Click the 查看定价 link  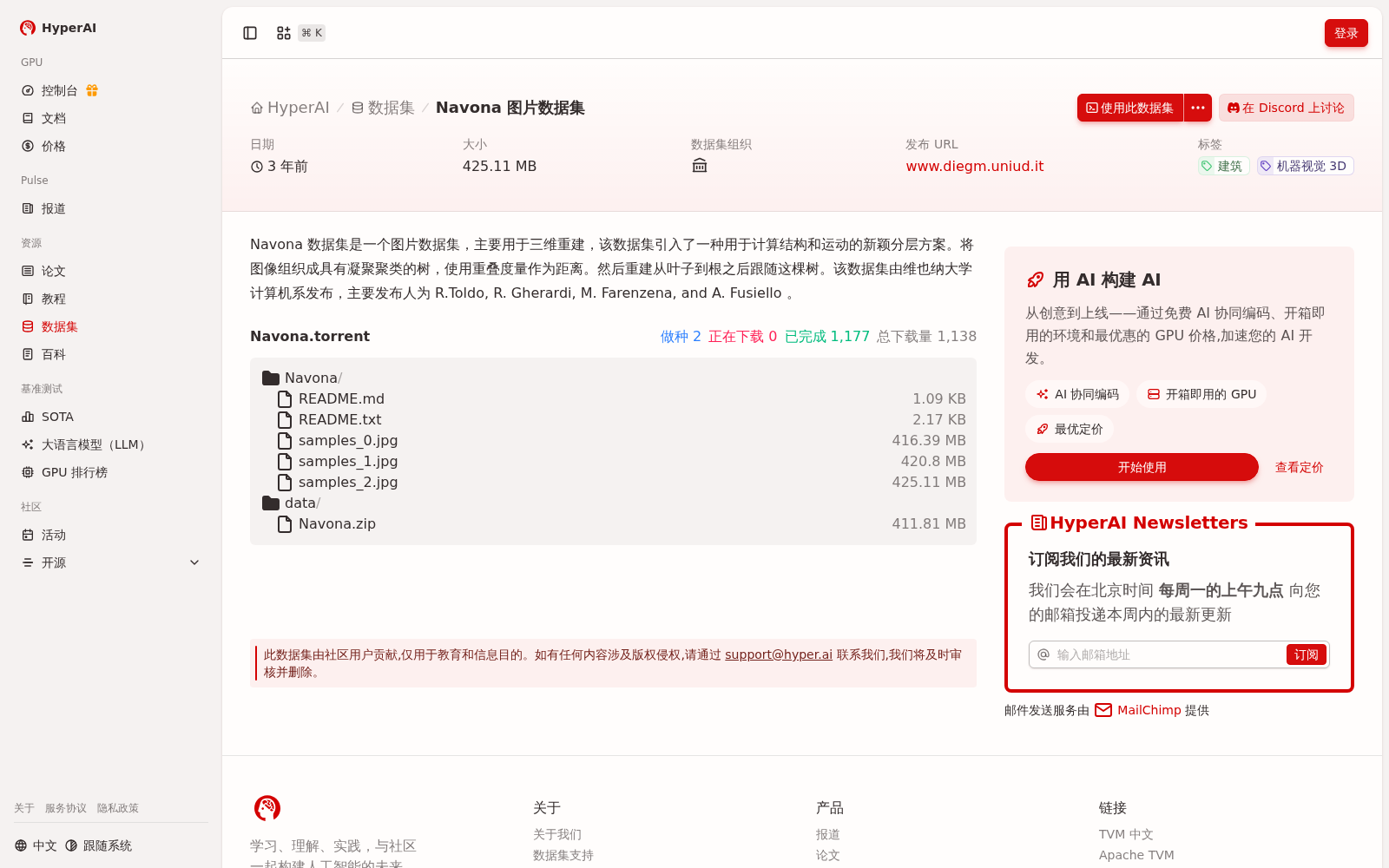[1299, 467]
